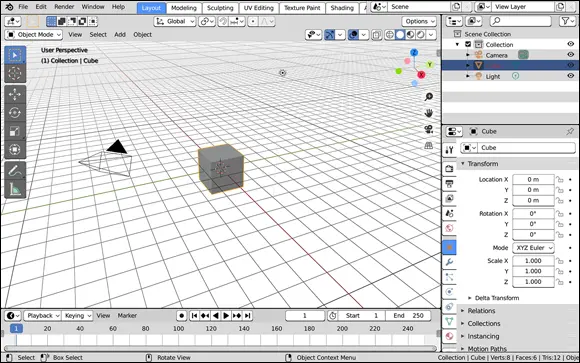Screen dimensions: 580x363
Task: Open the Physics properties tab
Action: coord(449,292)
